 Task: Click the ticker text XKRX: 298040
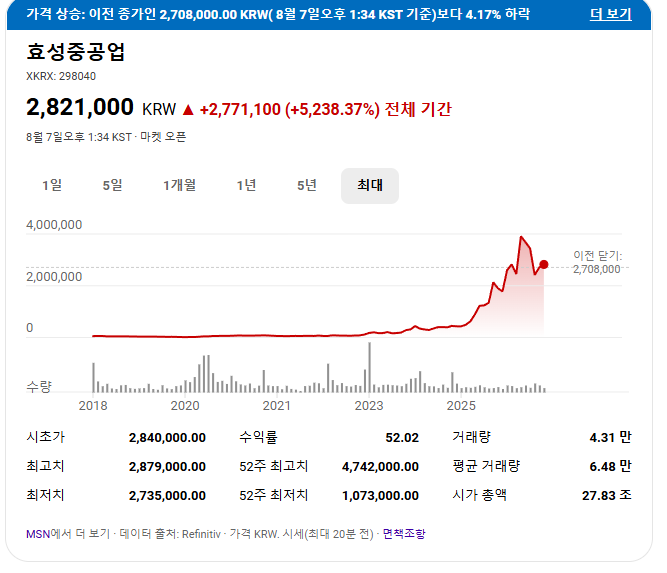point(61,77)
